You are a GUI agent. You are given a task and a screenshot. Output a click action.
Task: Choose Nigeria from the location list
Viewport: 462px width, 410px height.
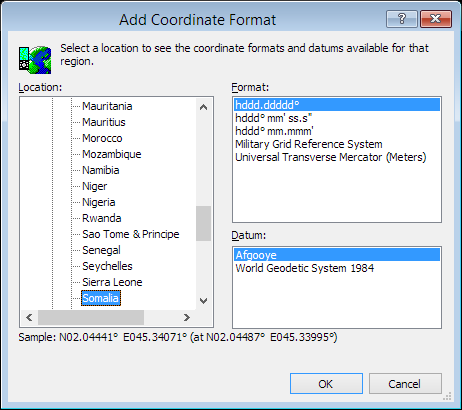99,202
